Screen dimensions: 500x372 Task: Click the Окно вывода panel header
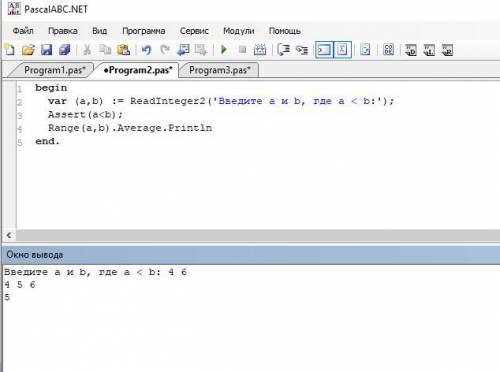coord(251,255)
